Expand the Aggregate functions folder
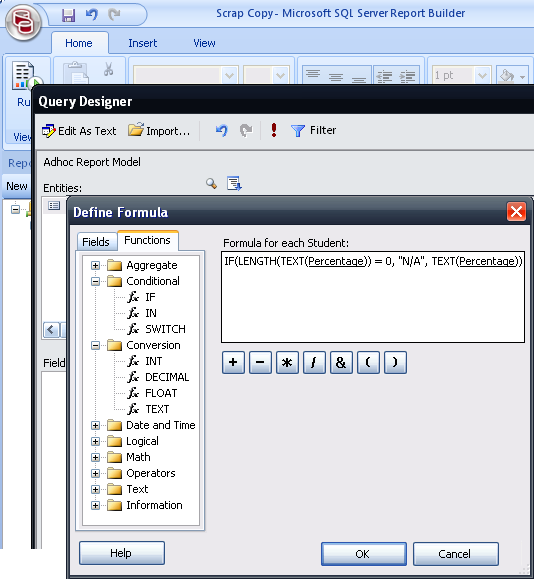 coord(95,265)
